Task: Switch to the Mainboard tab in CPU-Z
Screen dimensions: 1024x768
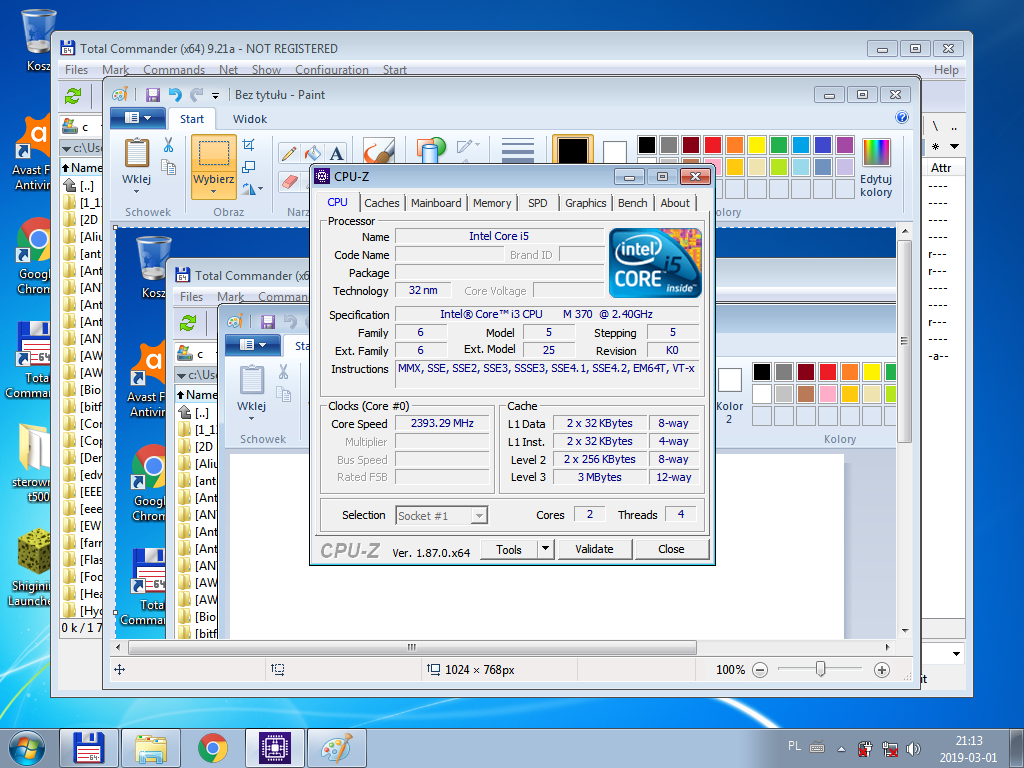Action: (436, 203)
